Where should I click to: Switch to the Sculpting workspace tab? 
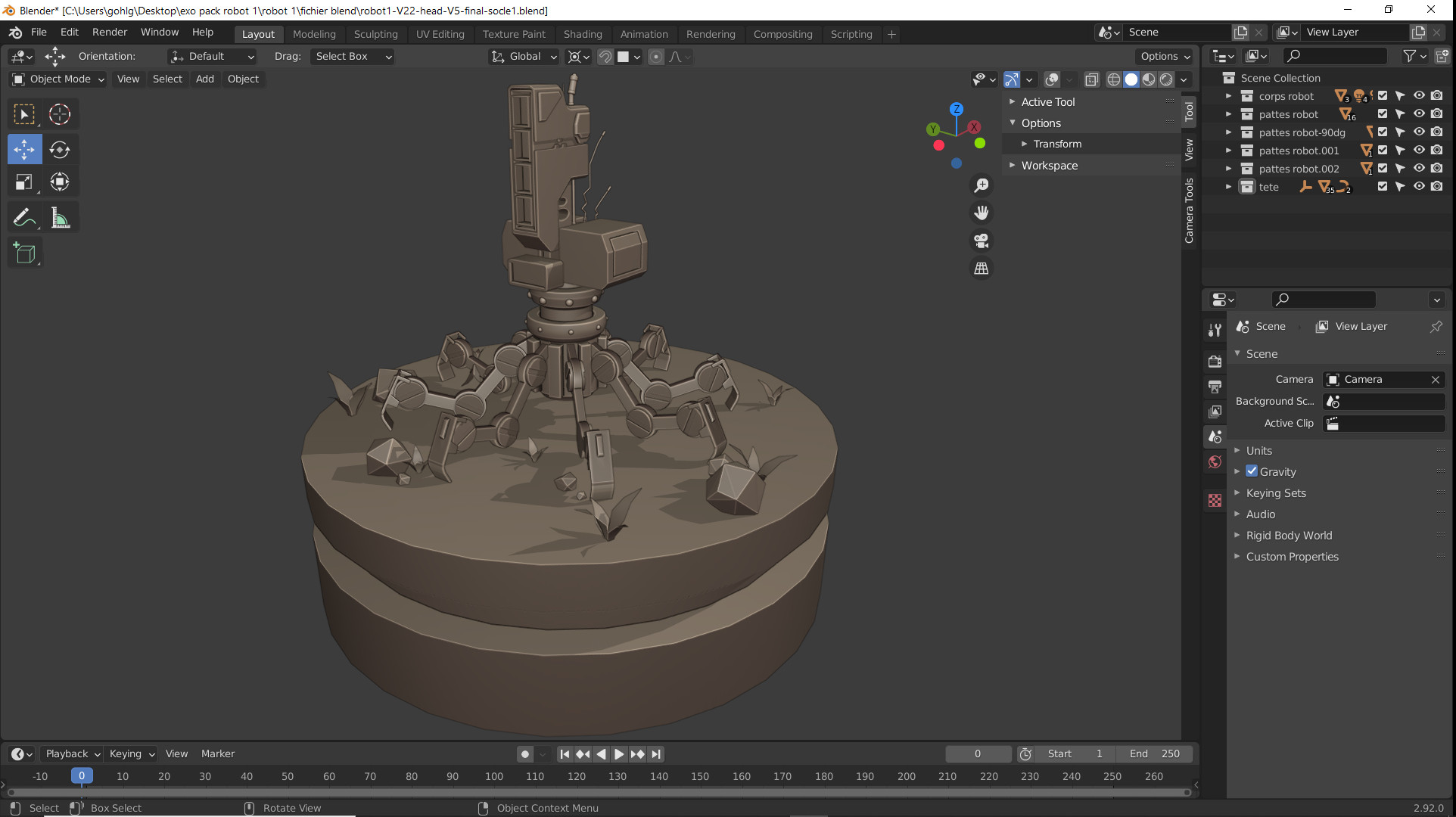[x=375, y=34]
